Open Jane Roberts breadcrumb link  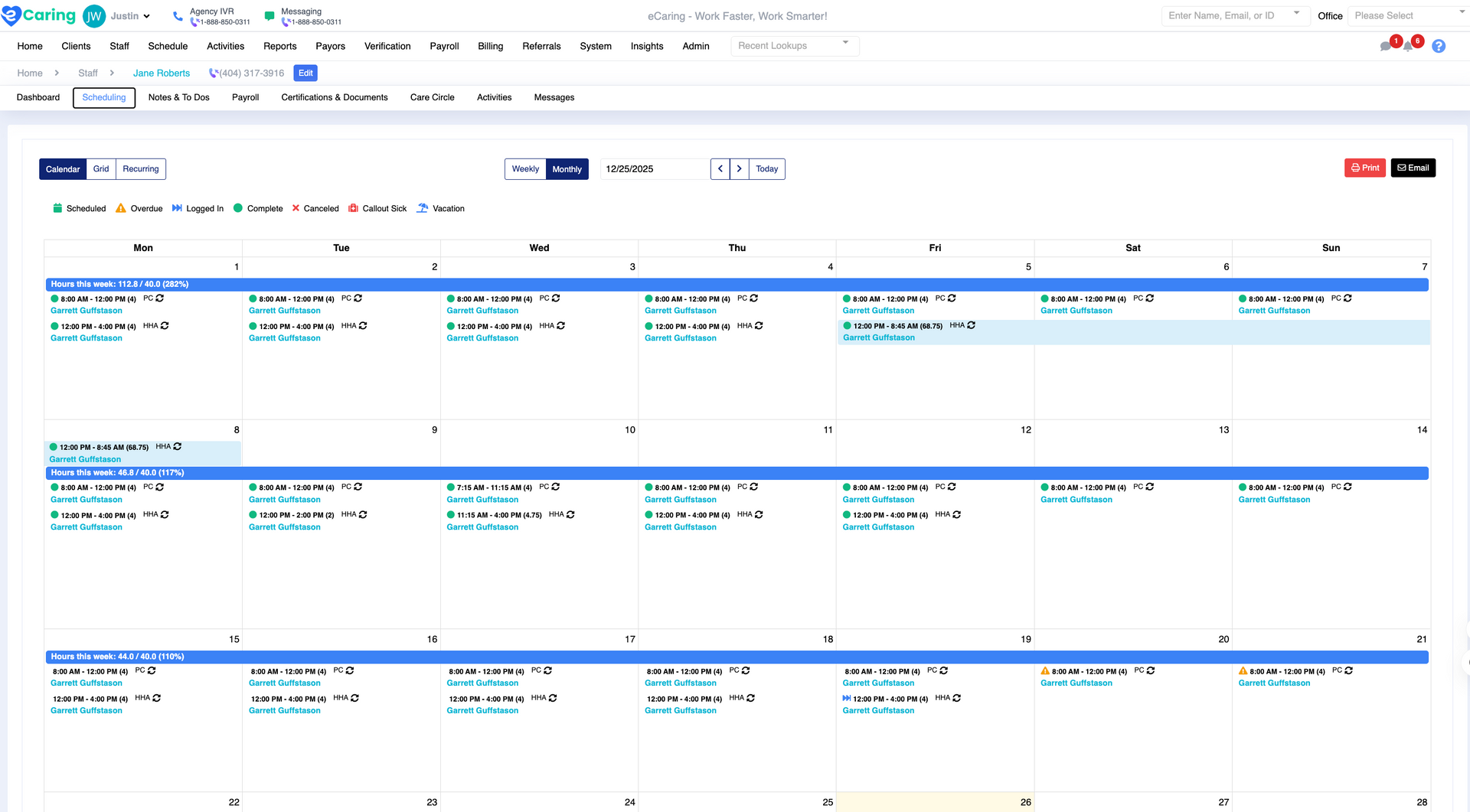point(162,73)
